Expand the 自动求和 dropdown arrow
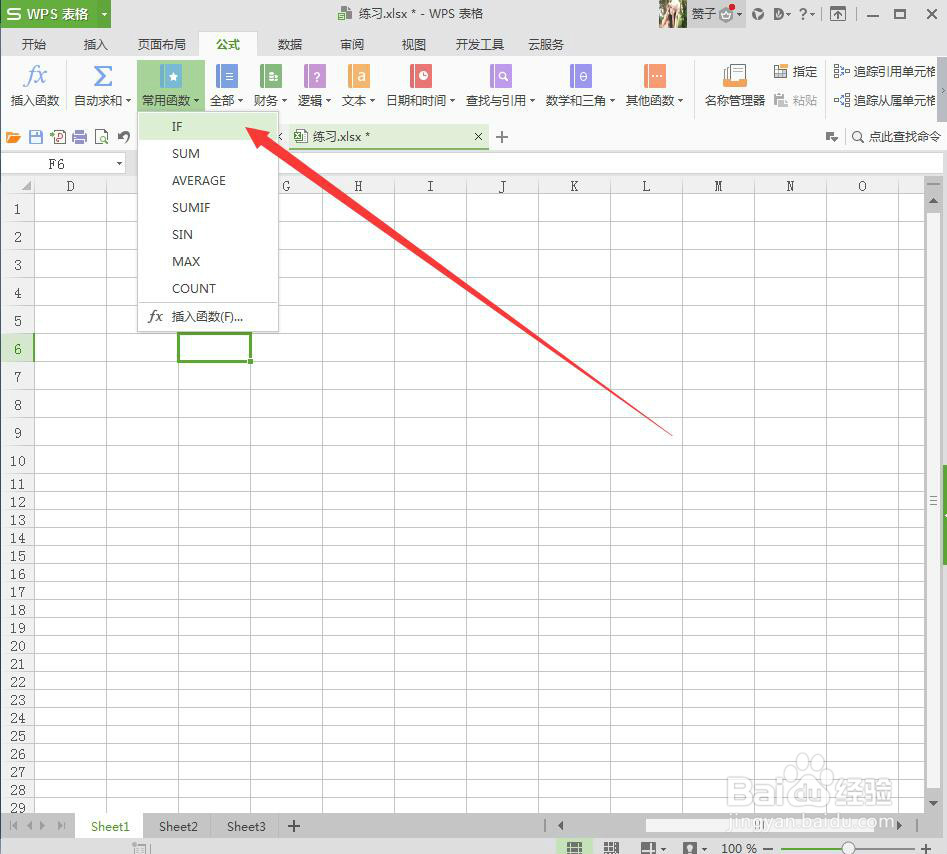The image size is (947, 854). [129, 101]
